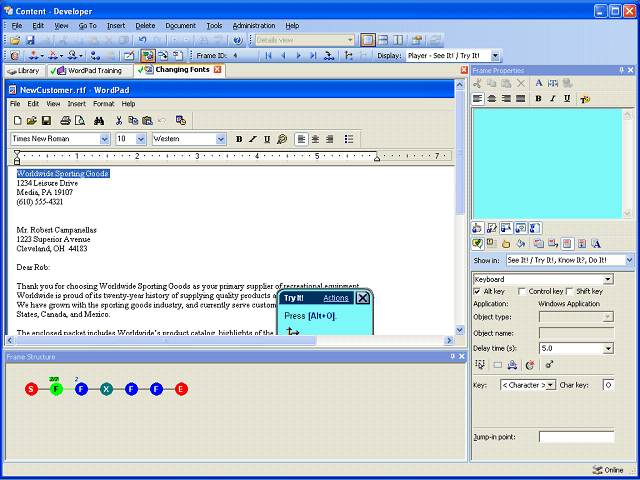Click the colorful T template text icon
Image resolution: width=640 pixels, height=480 pixels.
pos(585,99)
